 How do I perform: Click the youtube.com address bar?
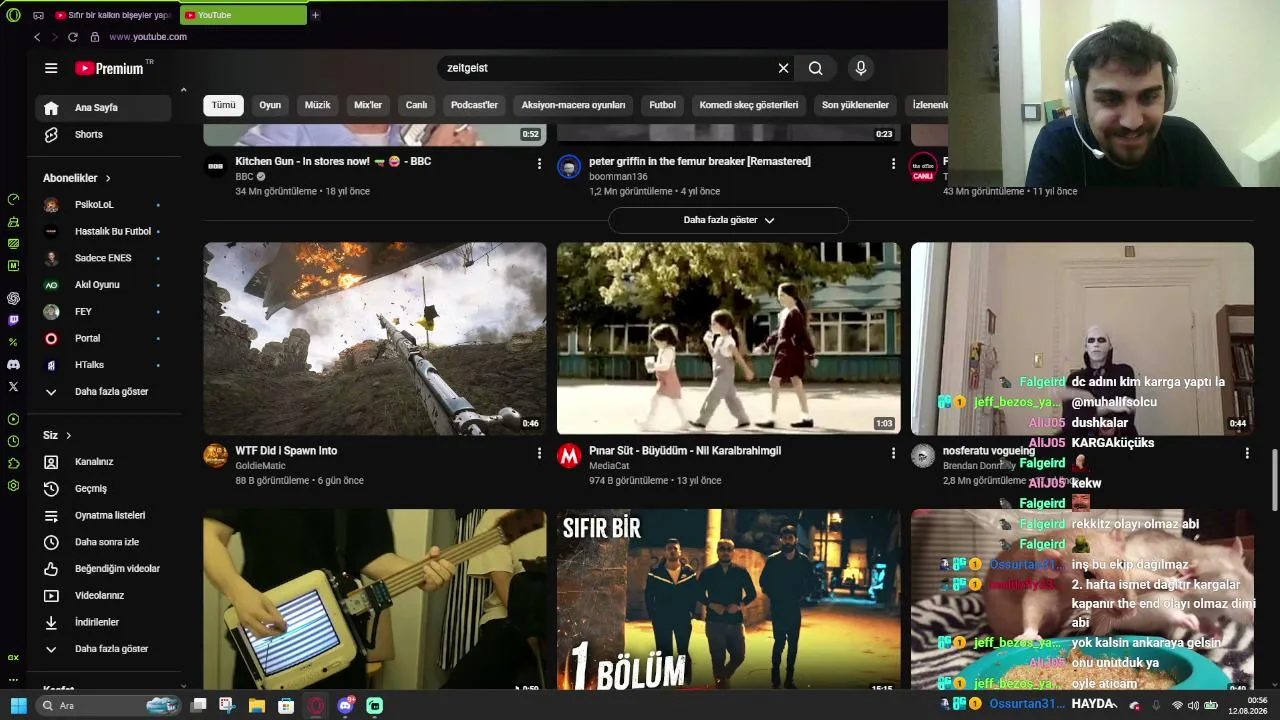[x=148, y=37]
